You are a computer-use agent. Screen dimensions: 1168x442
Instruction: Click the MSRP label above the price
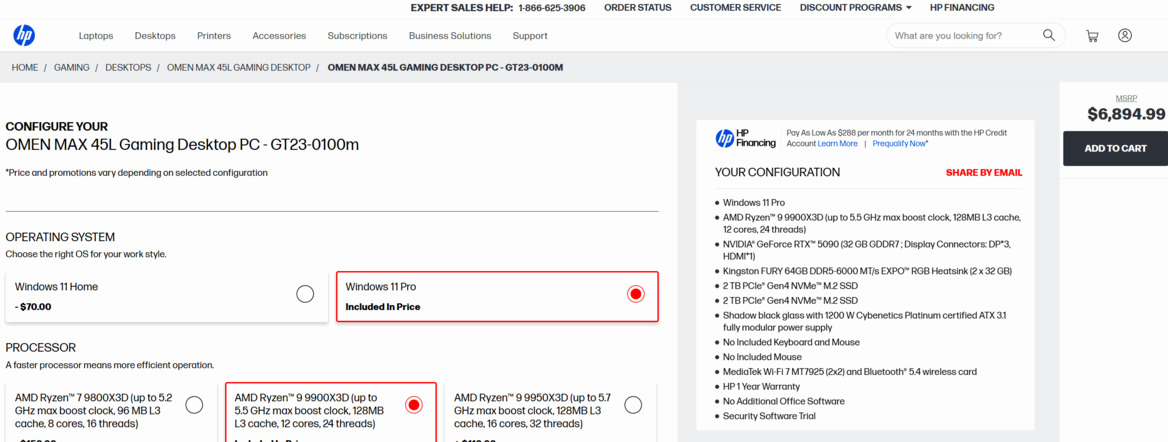tap(1126, 98)
